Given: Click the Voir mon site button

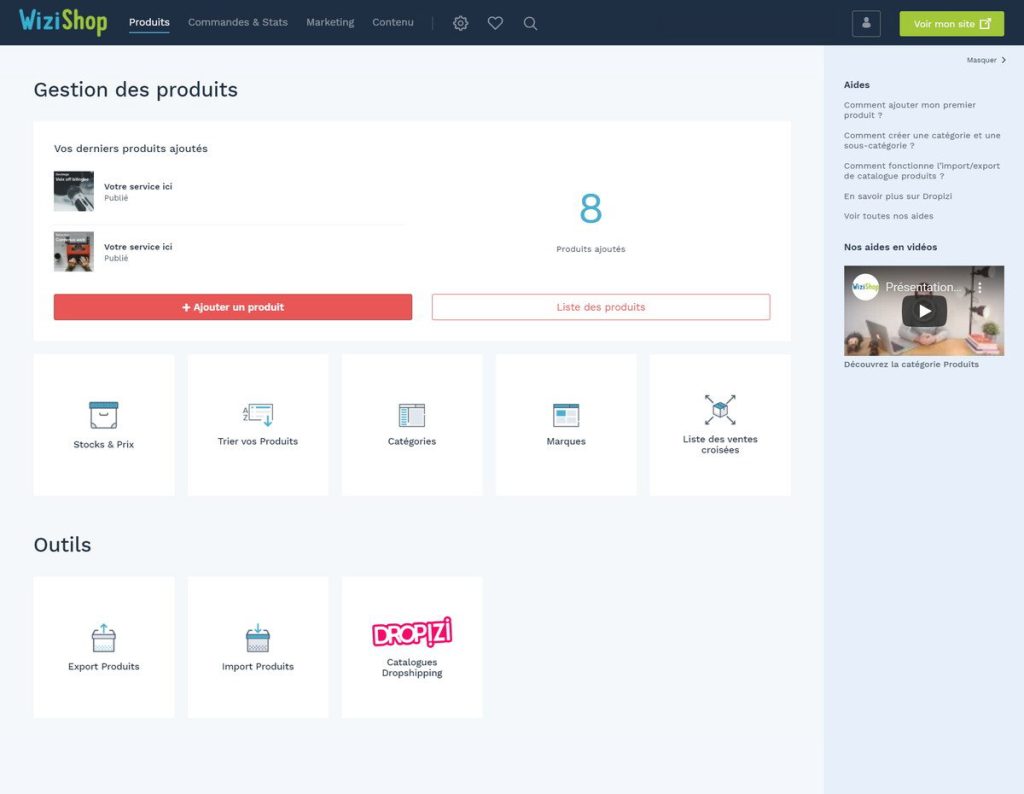Looking at the screenshot, I should 951,22.
